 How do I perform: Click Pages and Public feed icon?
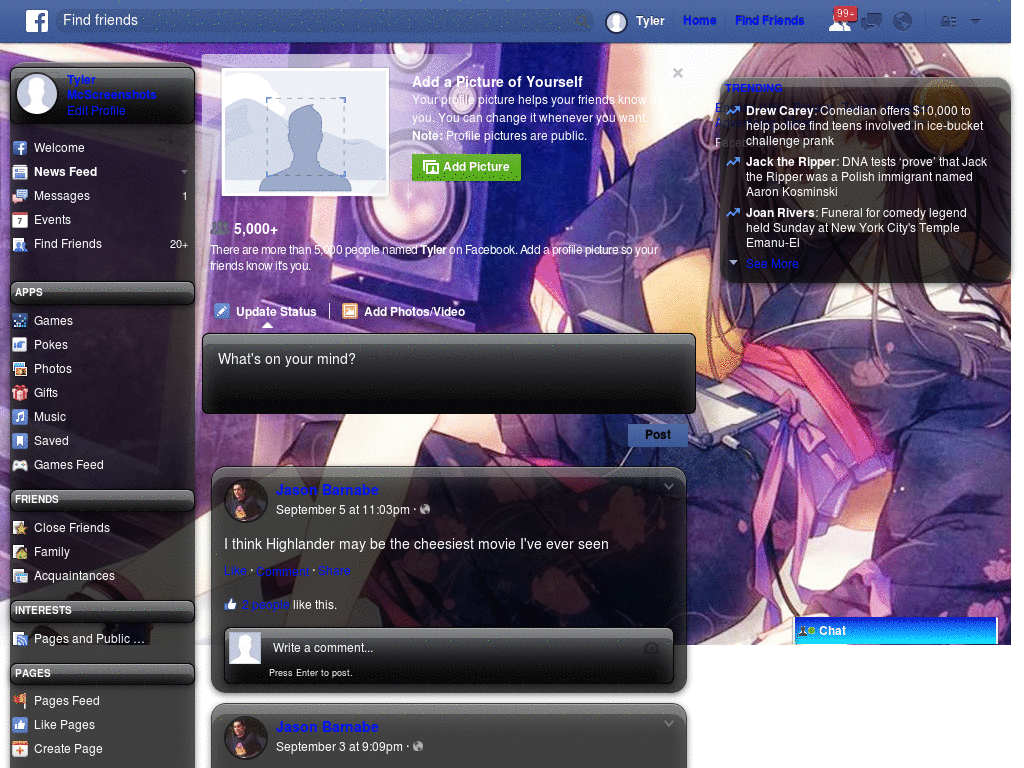pyautogui.click(x=20, y=639)
